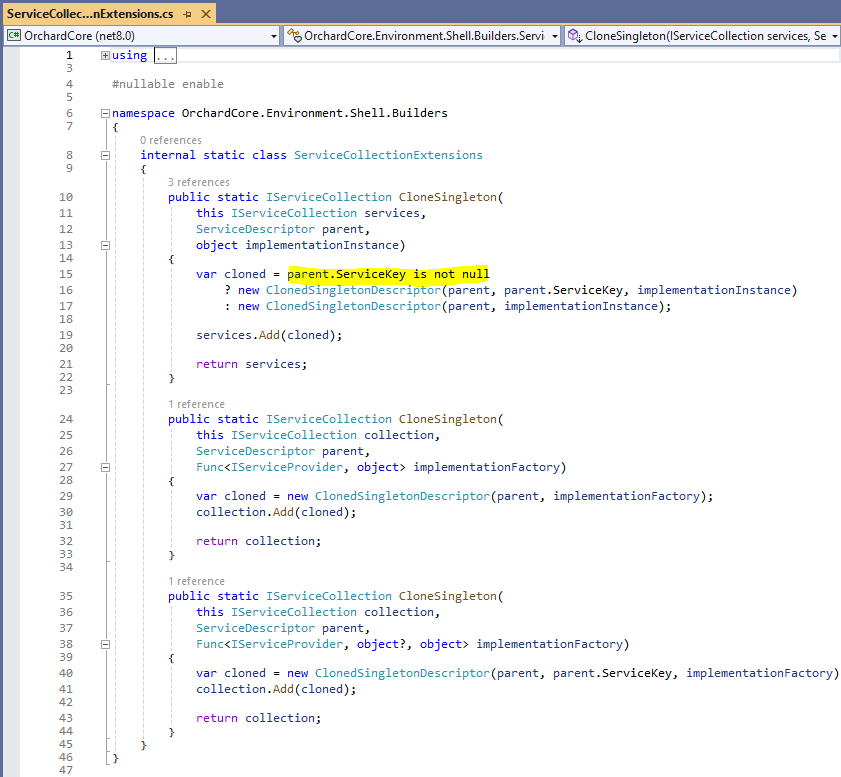This screenshot has width=841, height=777.
Task: Expand the collapsed using region
Action: click(x=105, y=55)
